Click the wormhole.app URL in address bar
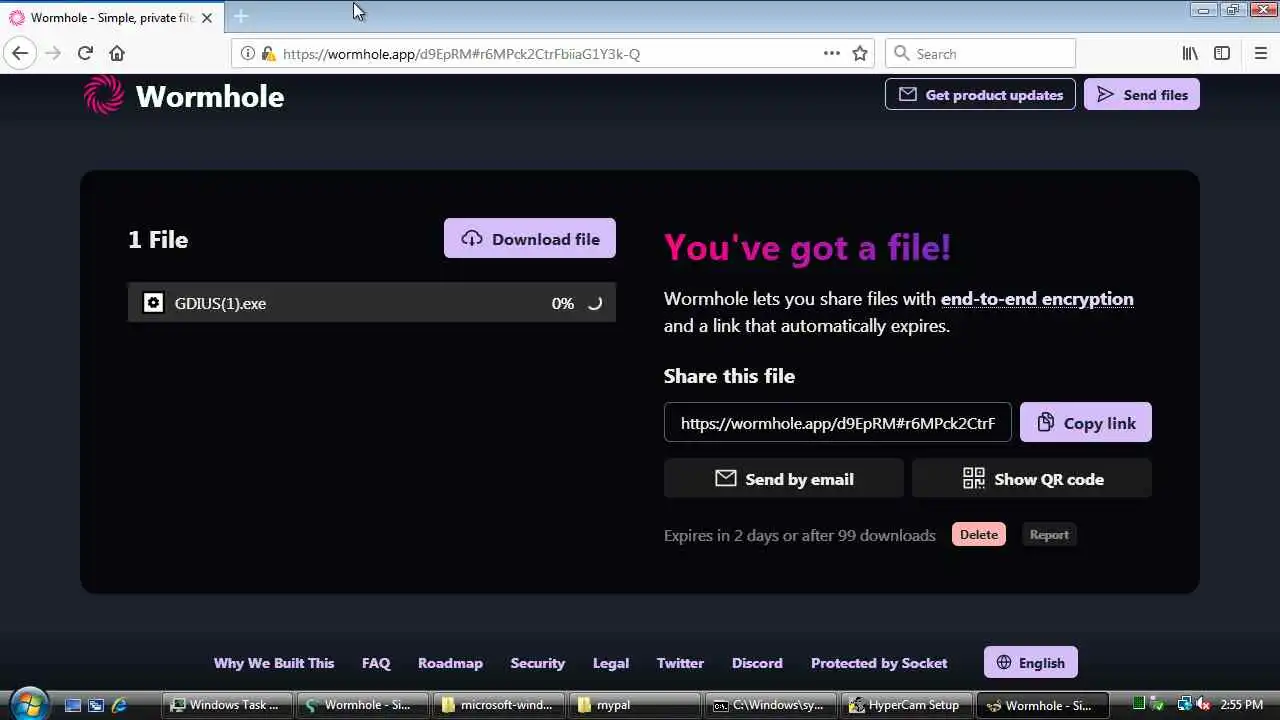 (x=461, y=54)
